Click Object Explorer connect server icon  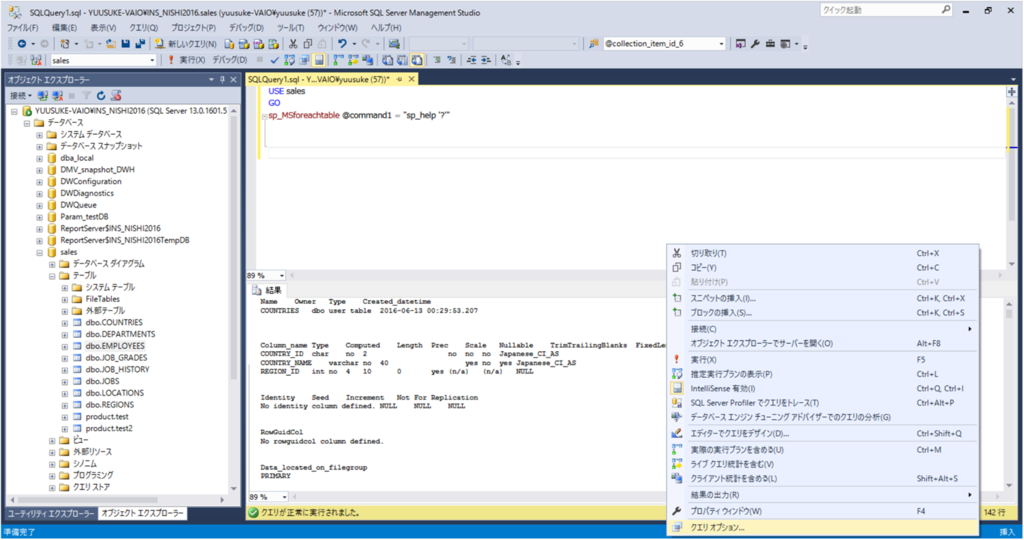[42, 95]
